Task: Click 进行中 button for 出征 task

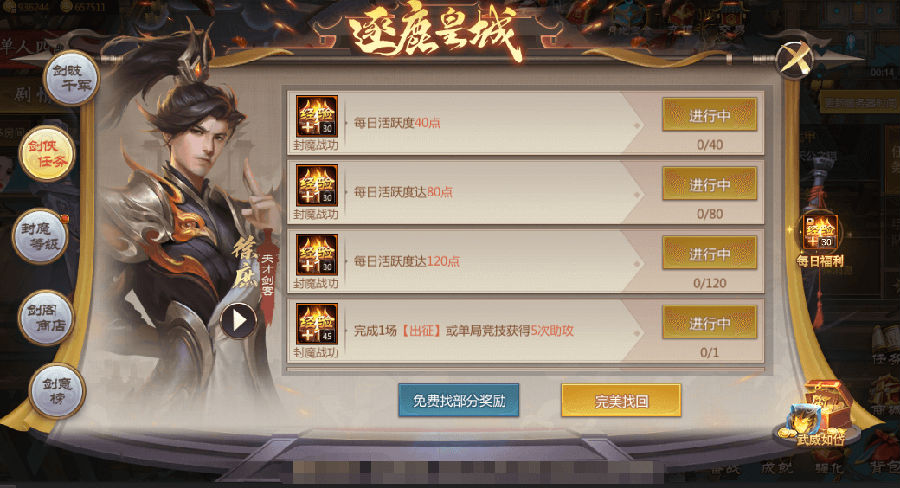Action: pos(709,323)
